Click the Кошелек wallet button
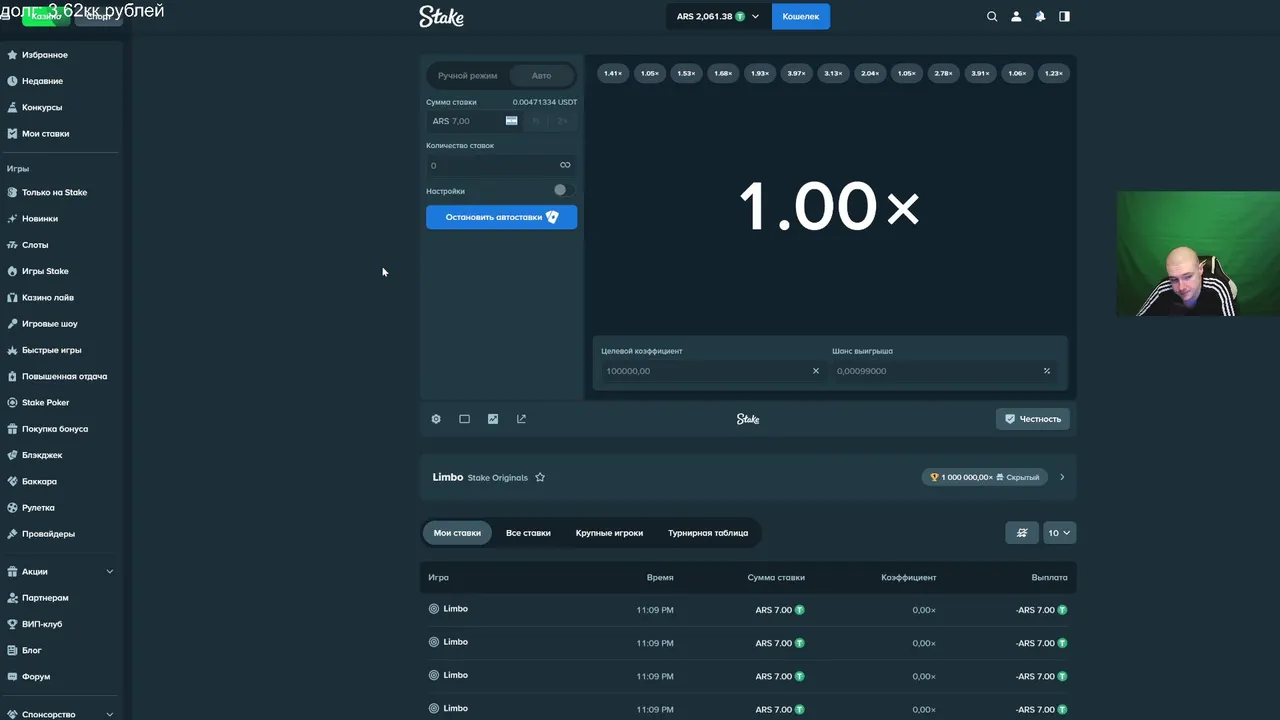The width and height of the screenshot is (1280, 720). pos(800,16)
